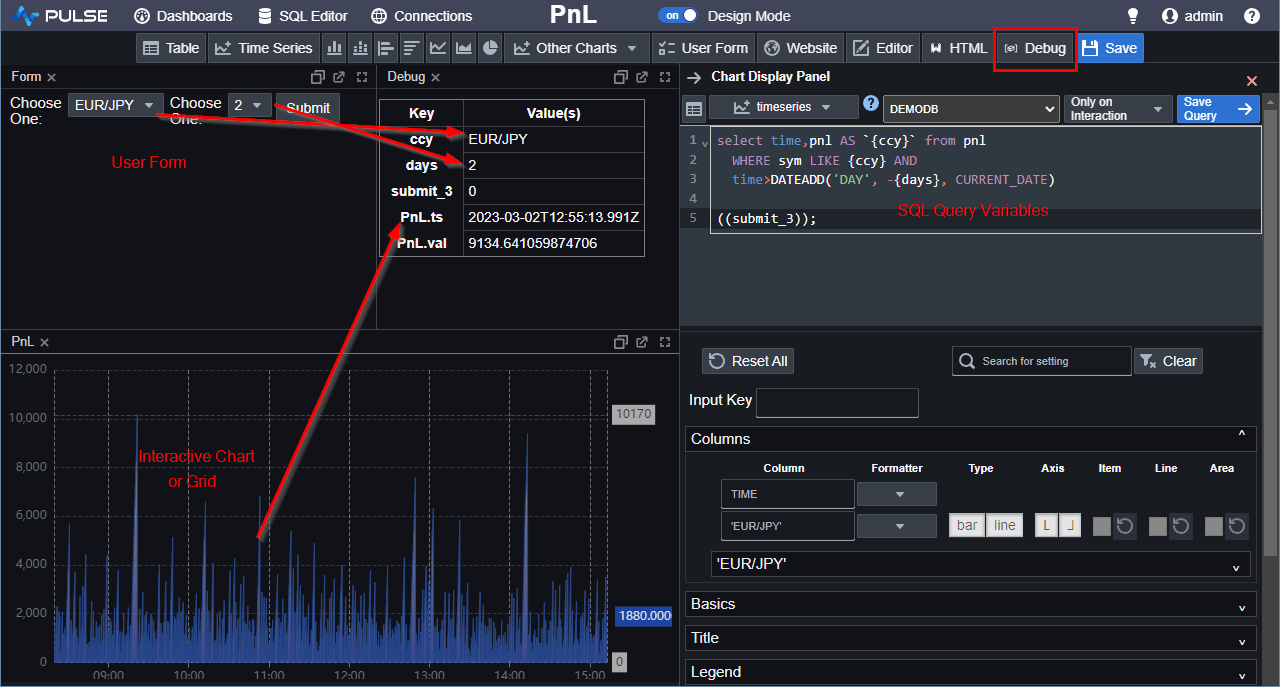The height and width of the screenshot is (687, 1280).
Task: Collapse Chart Display Panel with the arrow
Action: (693, 77)
